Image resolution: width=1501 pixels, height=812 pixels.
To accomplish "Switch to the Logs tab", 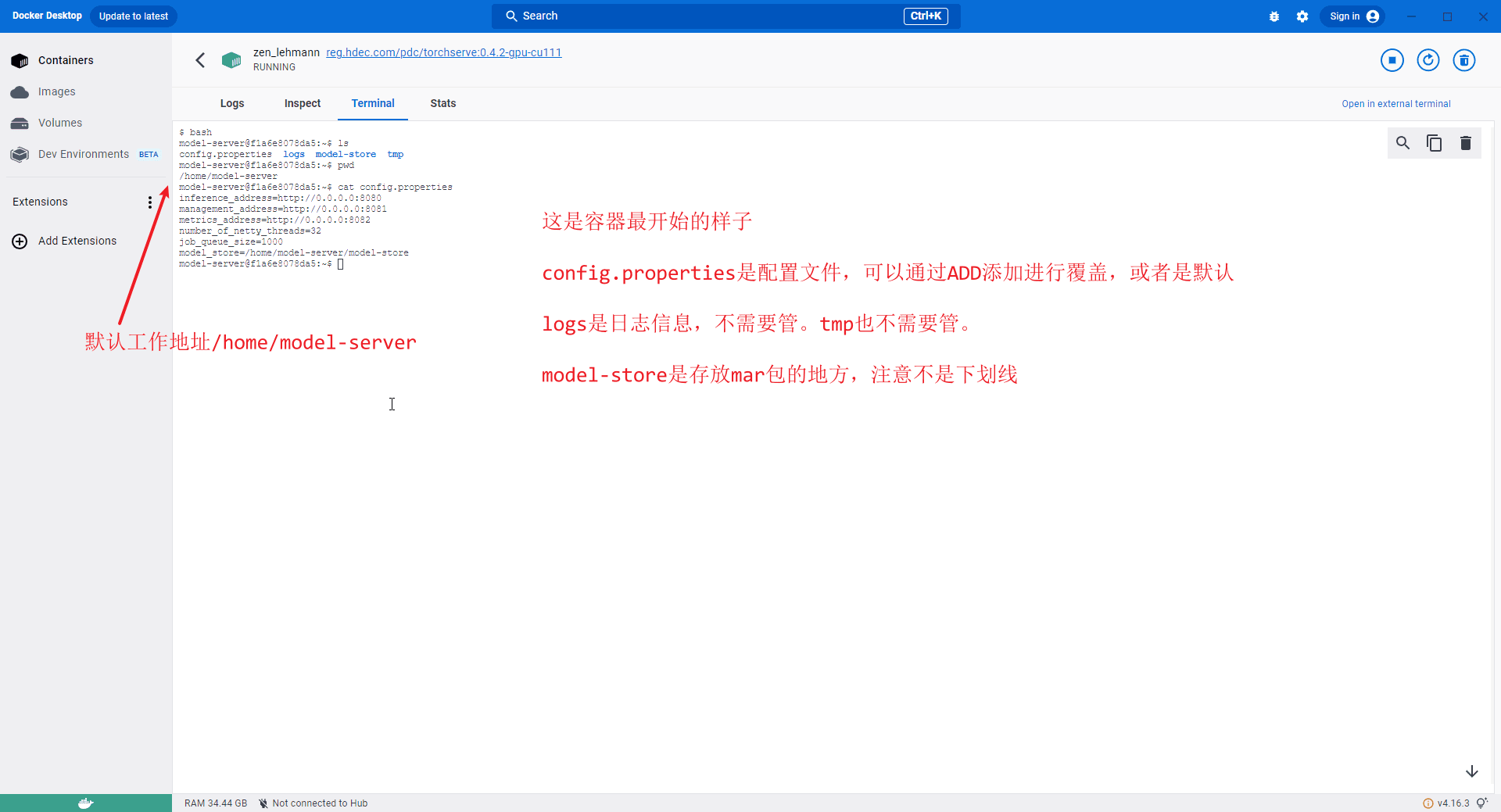I will pos(231,103).
